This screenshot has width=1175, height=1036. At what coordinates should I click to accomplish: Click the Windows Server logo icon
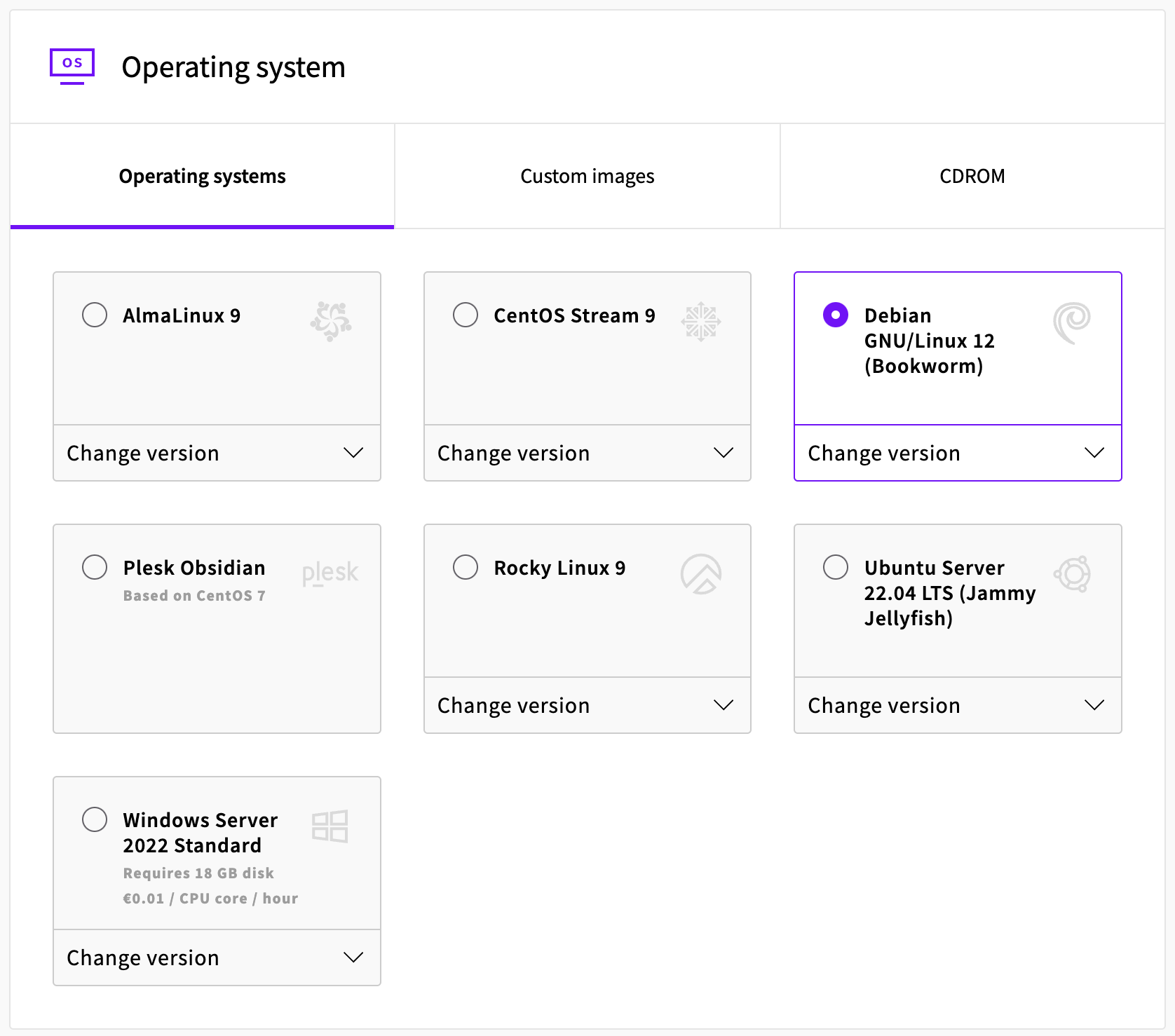pos(330,826)
